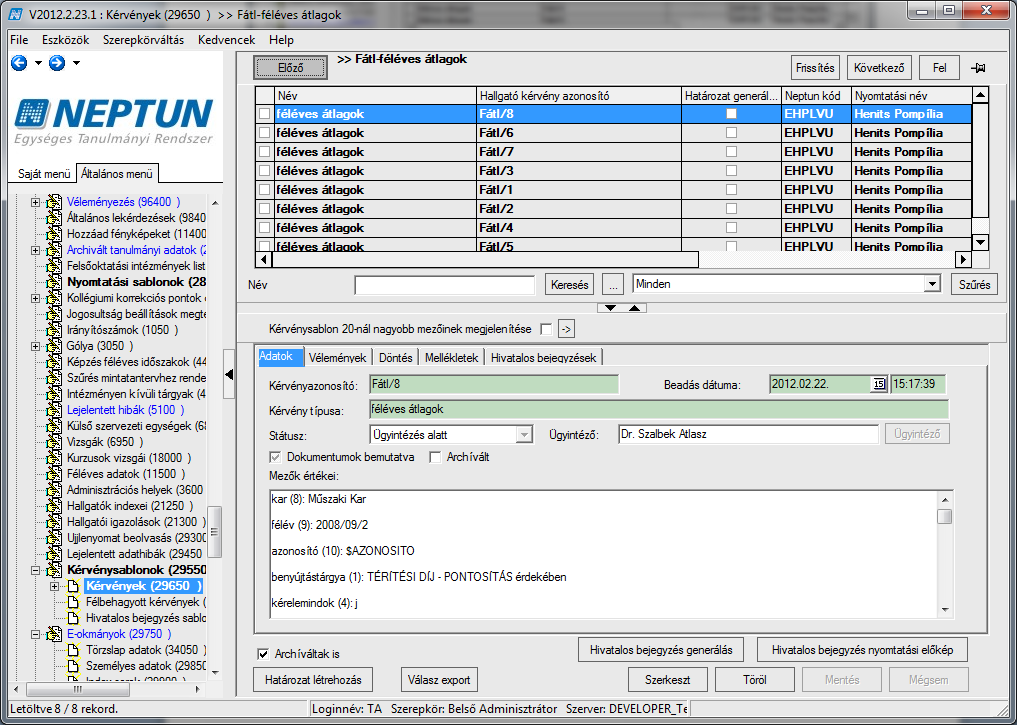Click the small down arrow splitter button
Screen dimensions: 1017x725
click(610, 308)
